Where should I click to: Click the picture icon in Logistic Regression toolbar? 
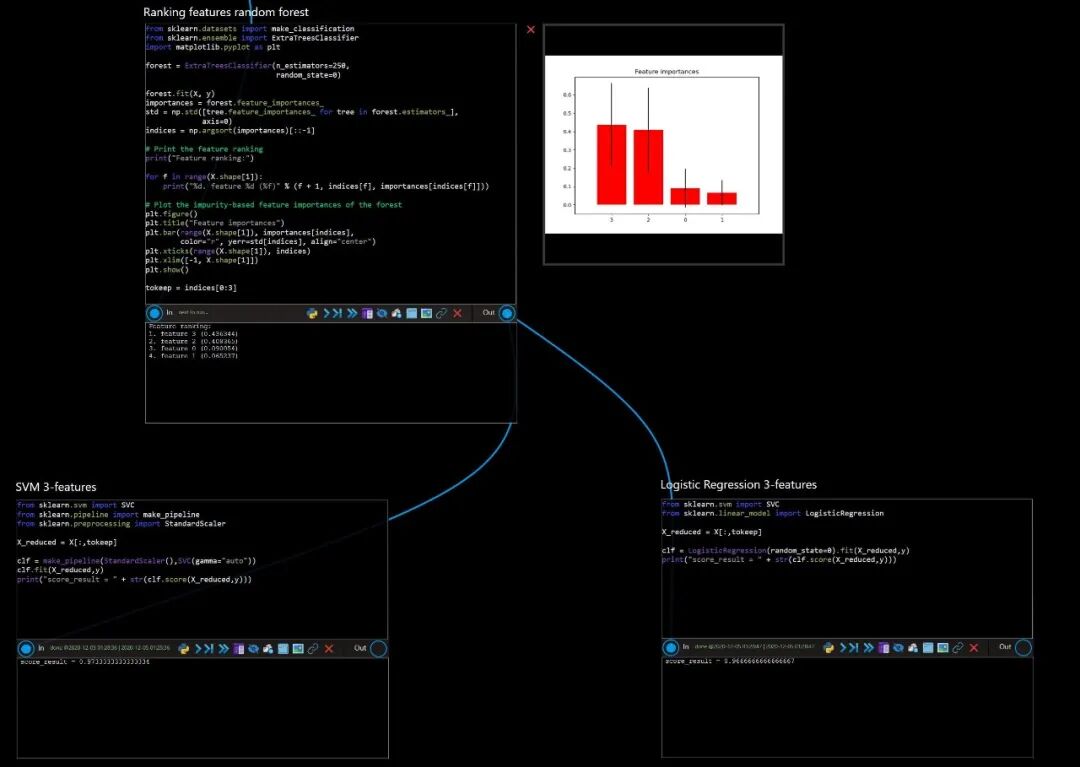pos(943,648)
